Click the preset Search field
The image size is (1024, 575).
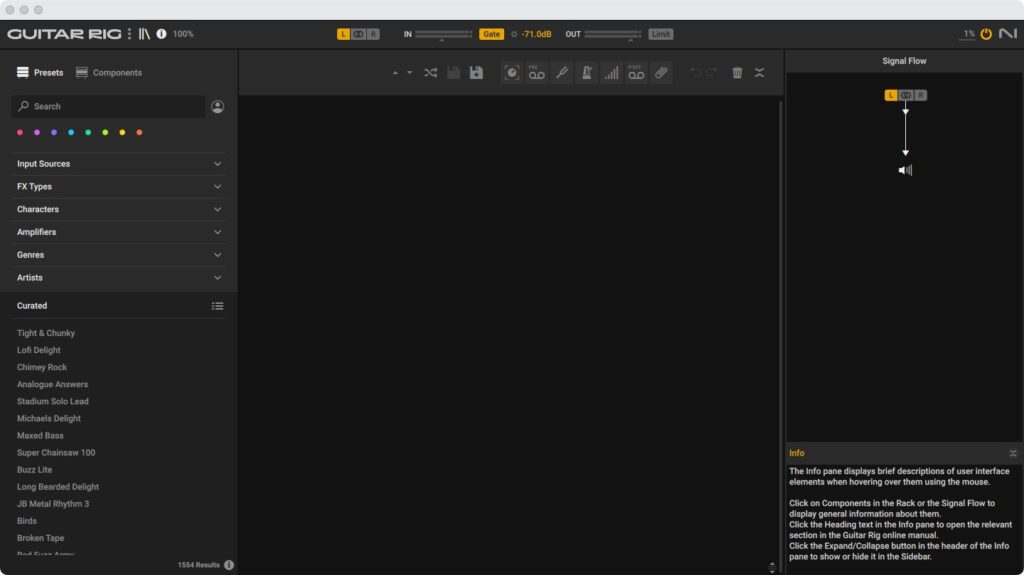tap(108, 107)
